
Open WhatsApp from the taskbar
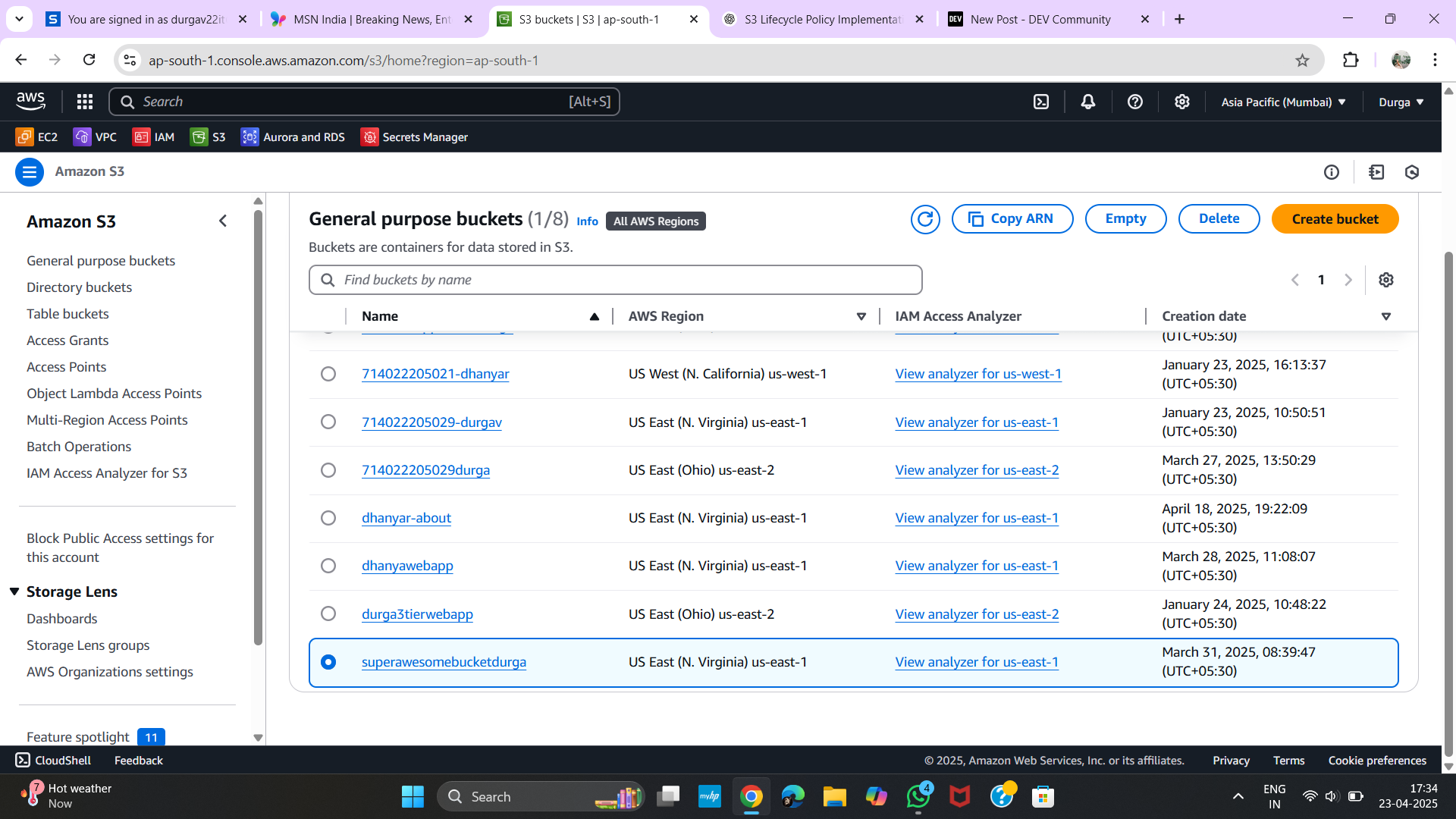point(918,796)
